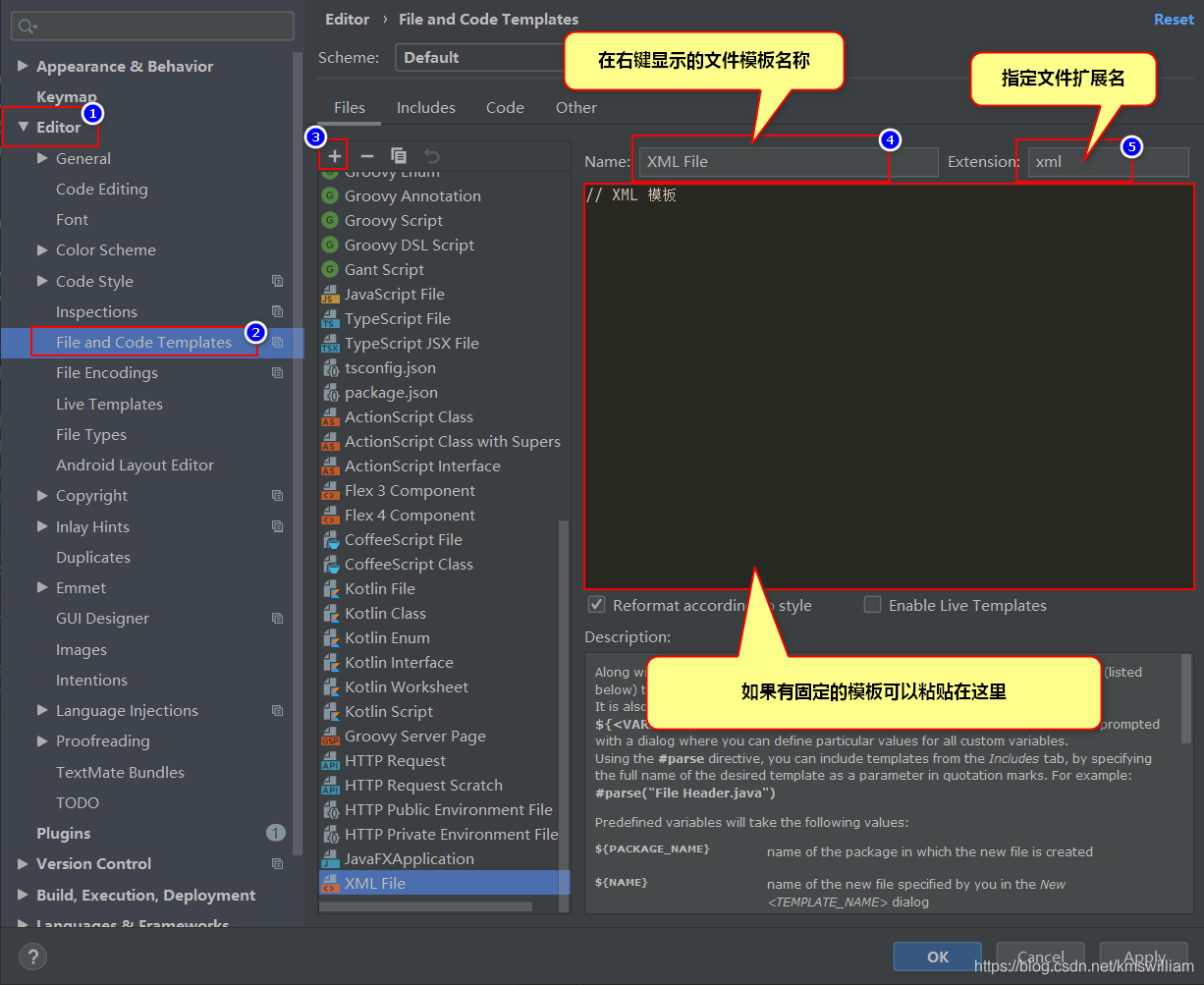The image size is (1204, 985).
Task: Click the reset template undo icon
Action: [x=431, y=155]
